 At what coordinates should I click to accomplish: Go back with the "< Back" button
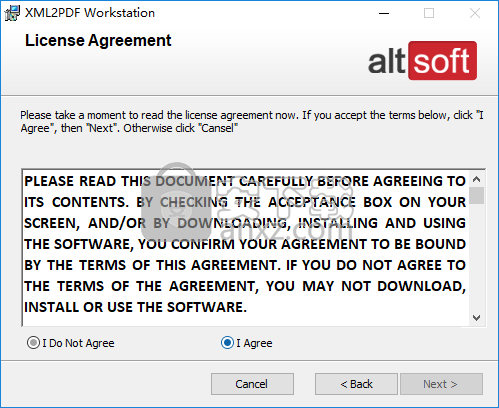(x=356, y=384)
